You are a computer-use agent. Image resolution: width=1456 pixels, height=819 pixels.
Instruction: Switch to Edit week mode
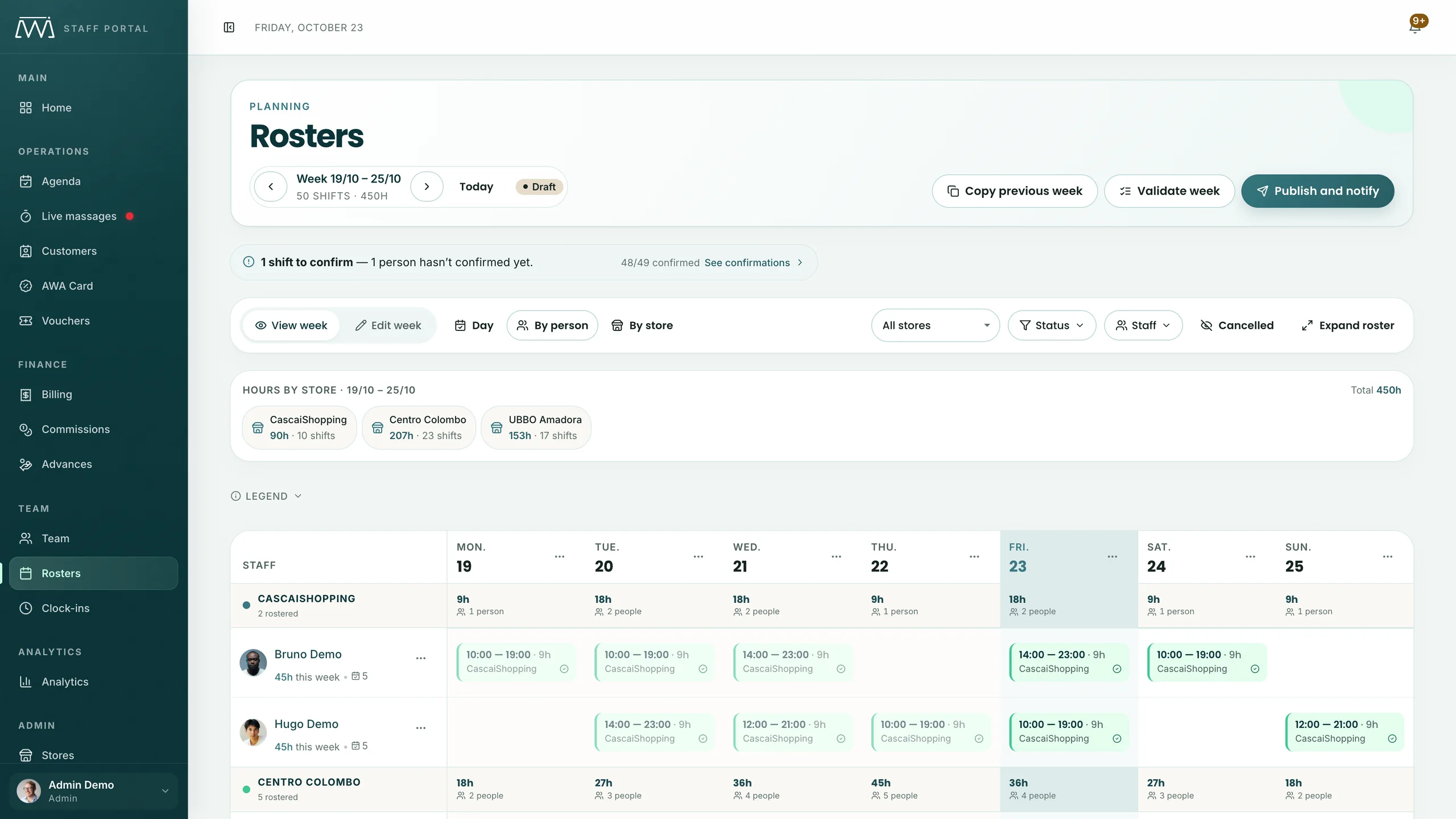point(388,325)
